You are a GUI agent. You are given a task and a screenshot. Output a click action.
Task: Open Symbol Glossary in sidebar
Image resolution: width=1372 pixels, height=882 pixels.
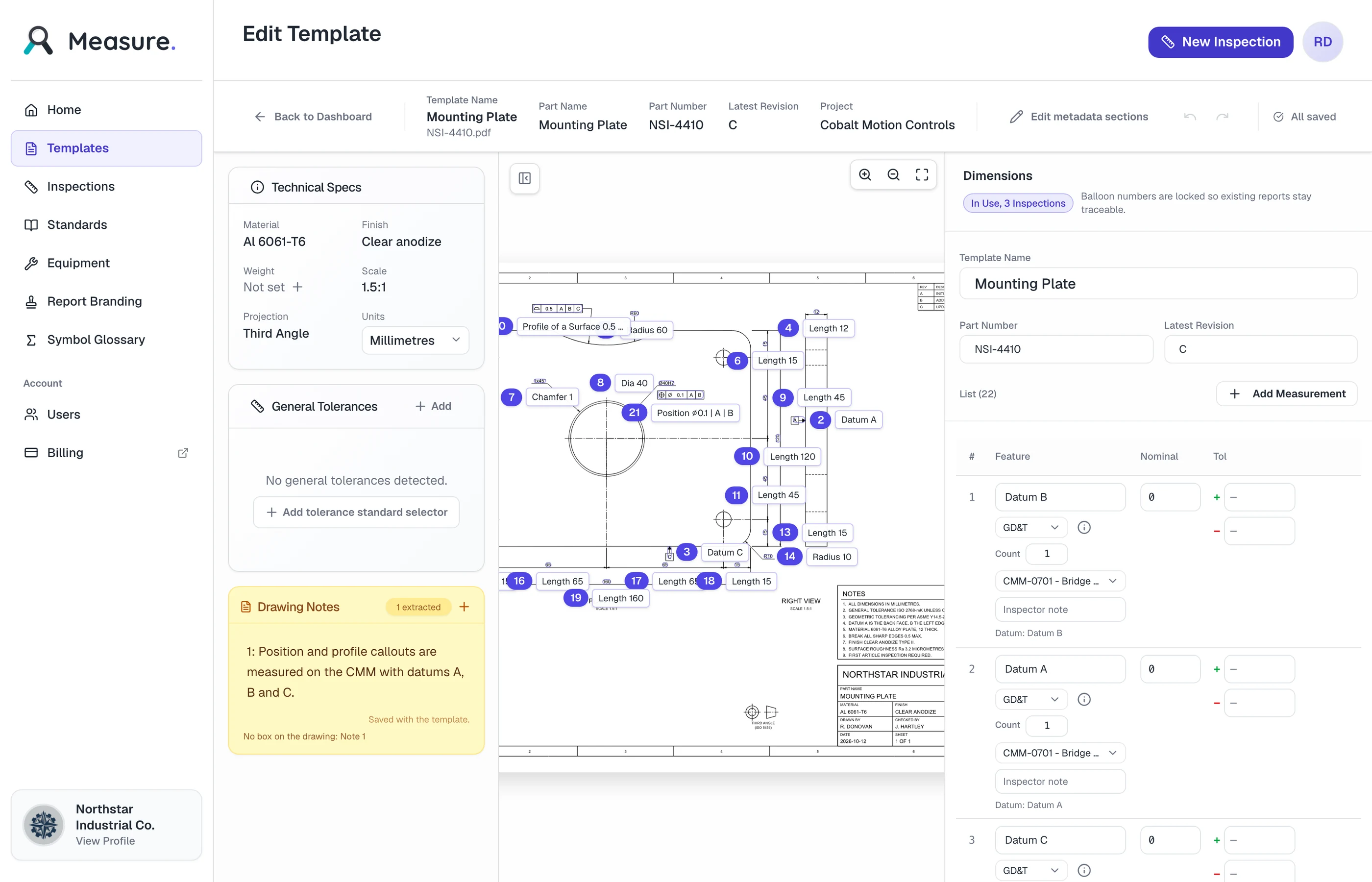coord(106,340)
